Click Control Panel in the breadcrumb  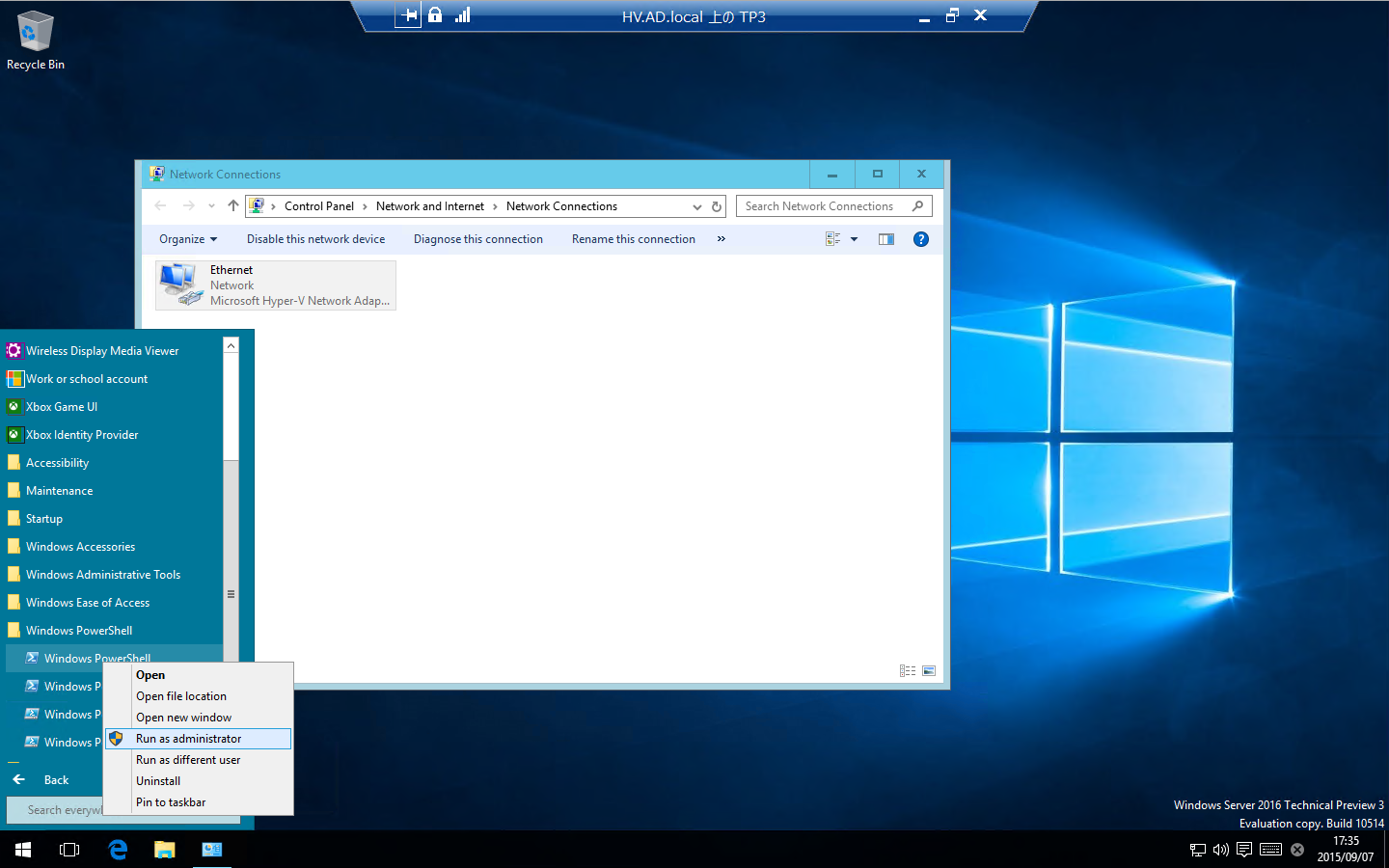coord(319,206)
